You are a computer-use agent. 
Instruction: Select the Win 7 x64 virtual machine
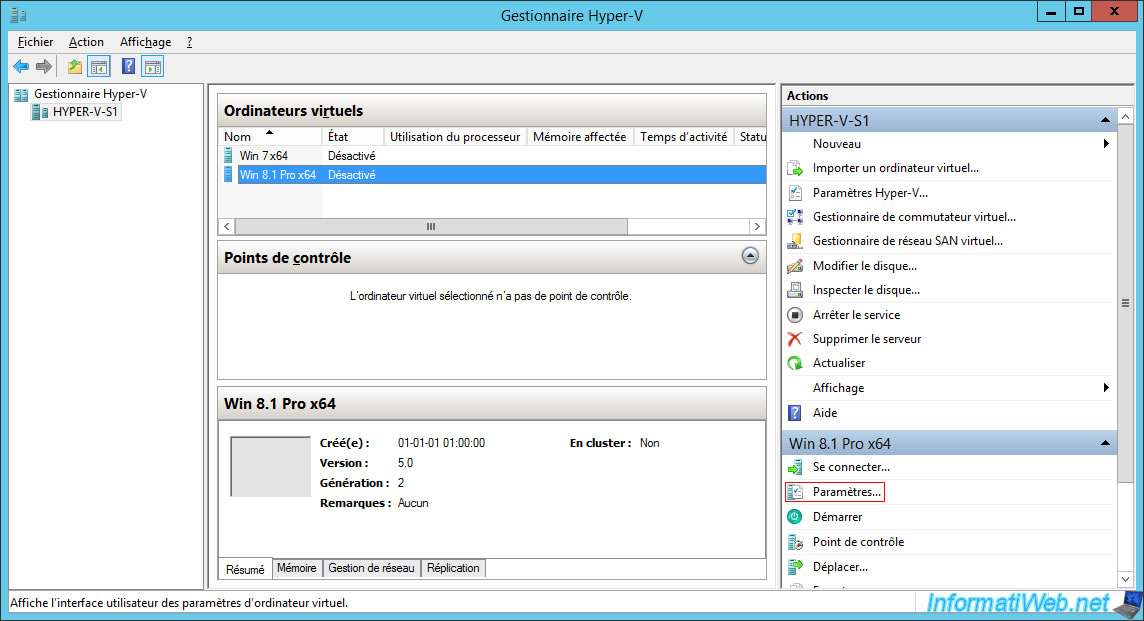click(263, 156)
